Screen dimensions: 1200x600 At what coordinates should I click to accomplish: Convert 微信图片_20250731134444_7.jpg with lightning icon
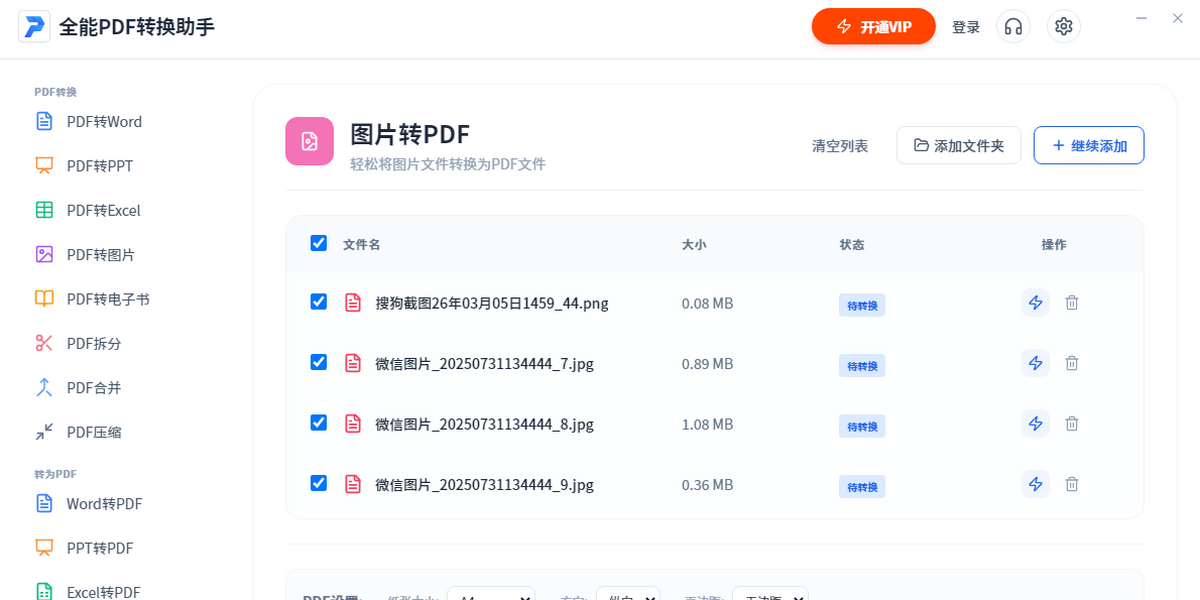[1036, 363]
